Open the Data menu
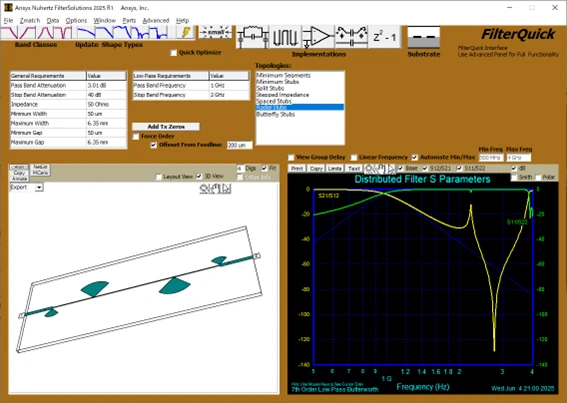Viewport: 567px width, 403px height. click(53, 21)
